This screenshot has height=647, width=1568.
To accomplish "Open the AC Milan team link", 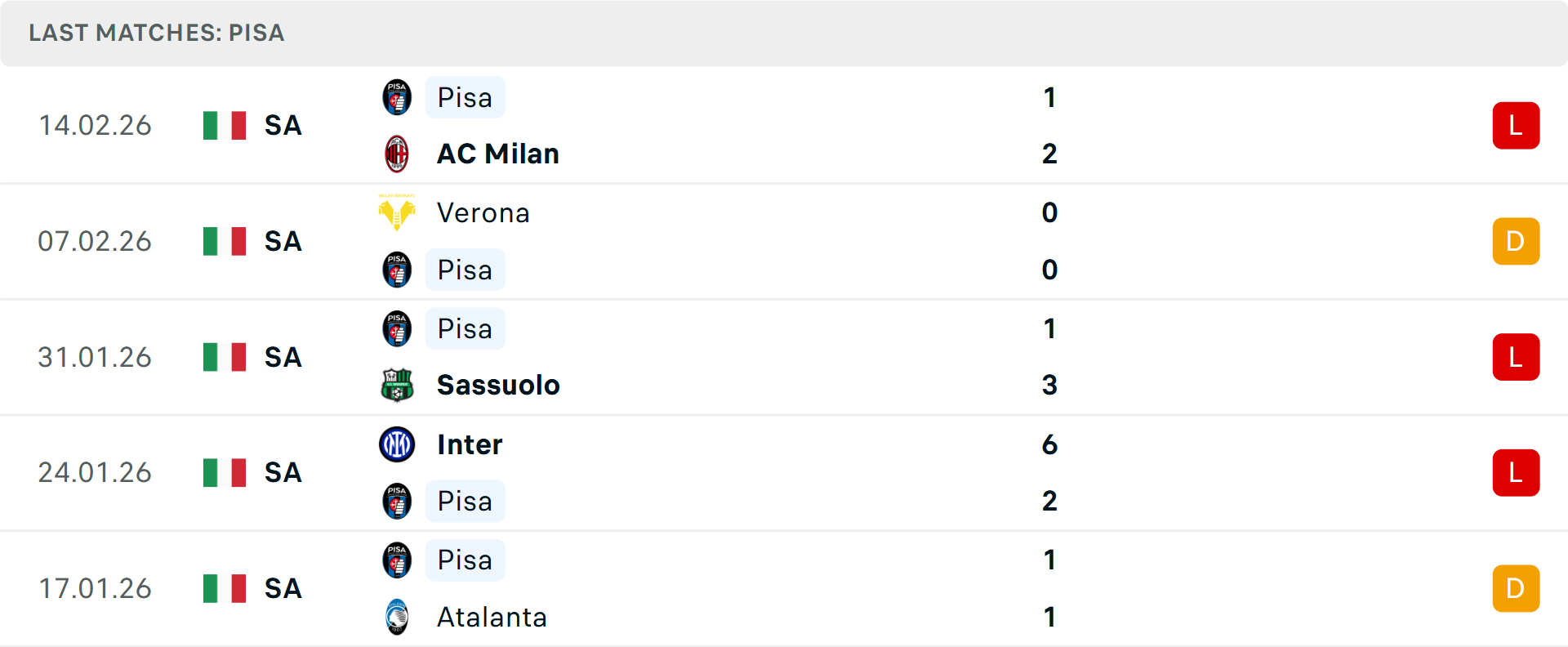I will 498,154.
